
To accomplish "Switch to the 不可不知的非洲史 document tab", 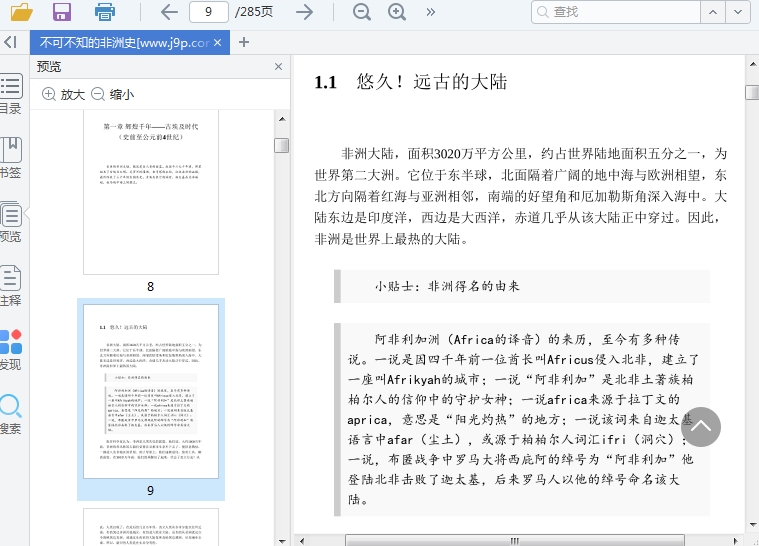I will 124,43.
